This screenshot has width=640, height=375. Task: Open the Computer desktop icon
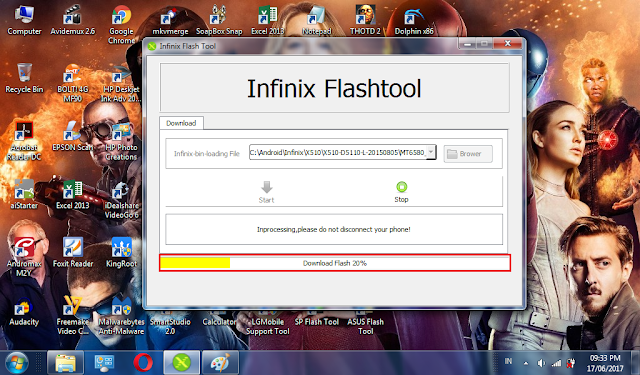pos(24,20)
